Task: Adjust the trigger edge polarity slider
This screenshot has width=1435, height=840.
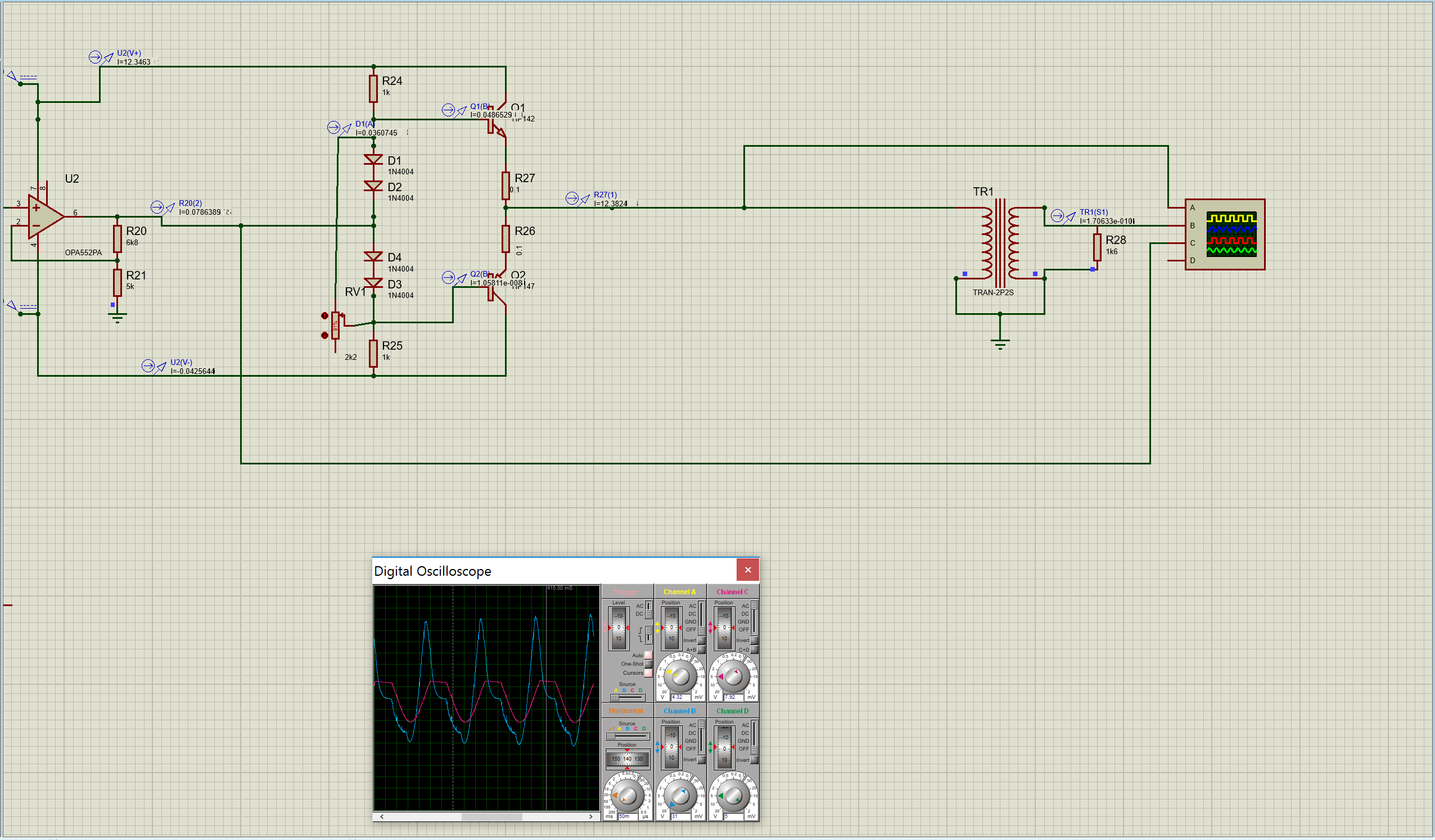Action: (x=648, y=634)
